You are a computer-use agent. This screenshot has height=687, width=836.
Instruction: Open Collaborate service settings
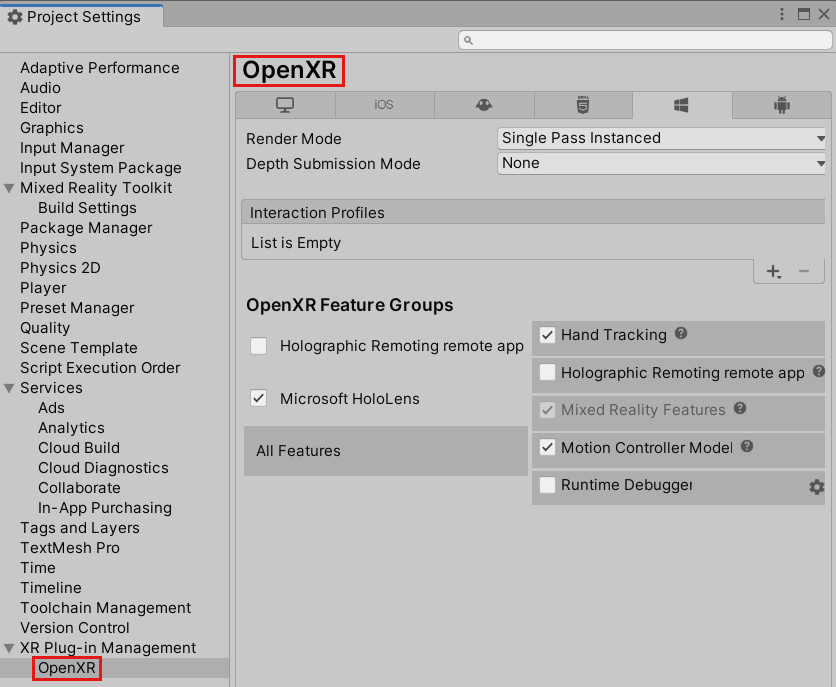point(79,488)
